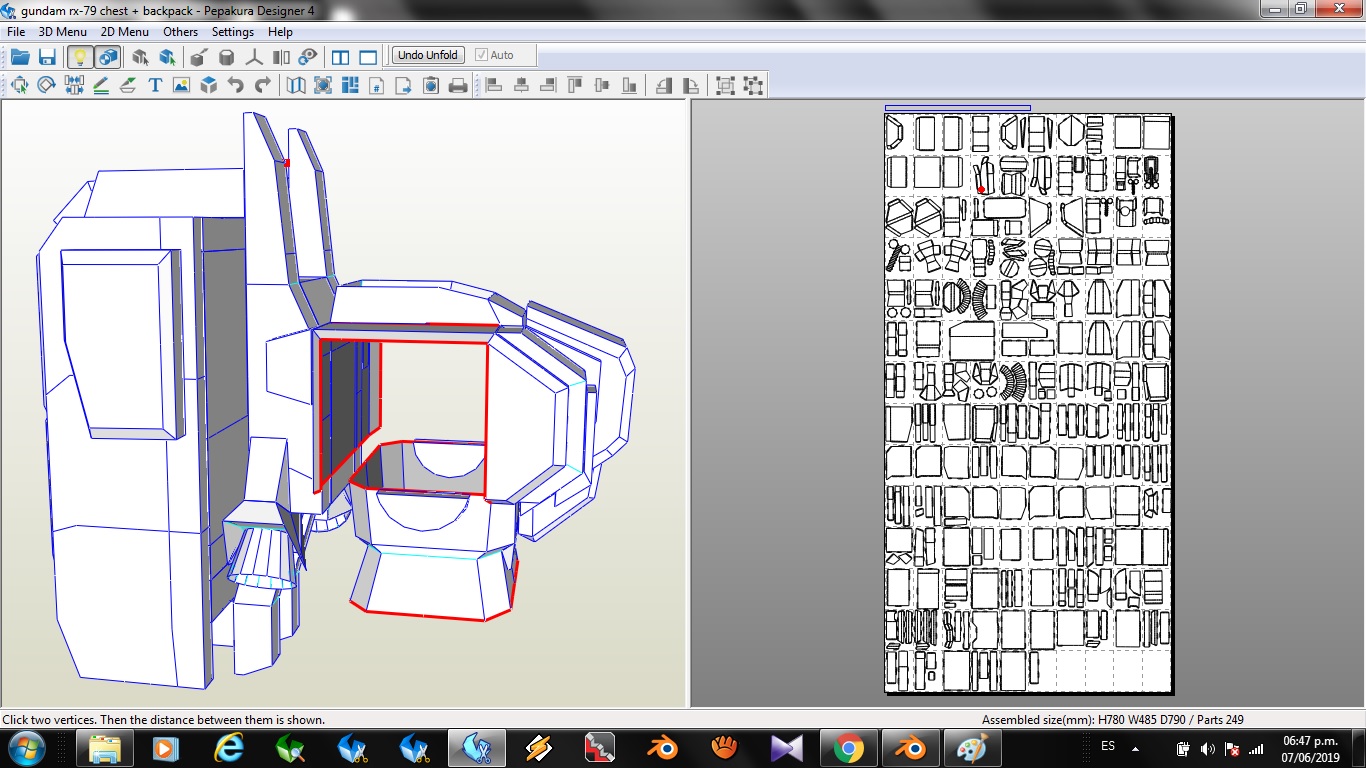Select the blue cube with cursor tool
The height and width of the screenshot is (768, 1366).
click(x=167, y=56)
